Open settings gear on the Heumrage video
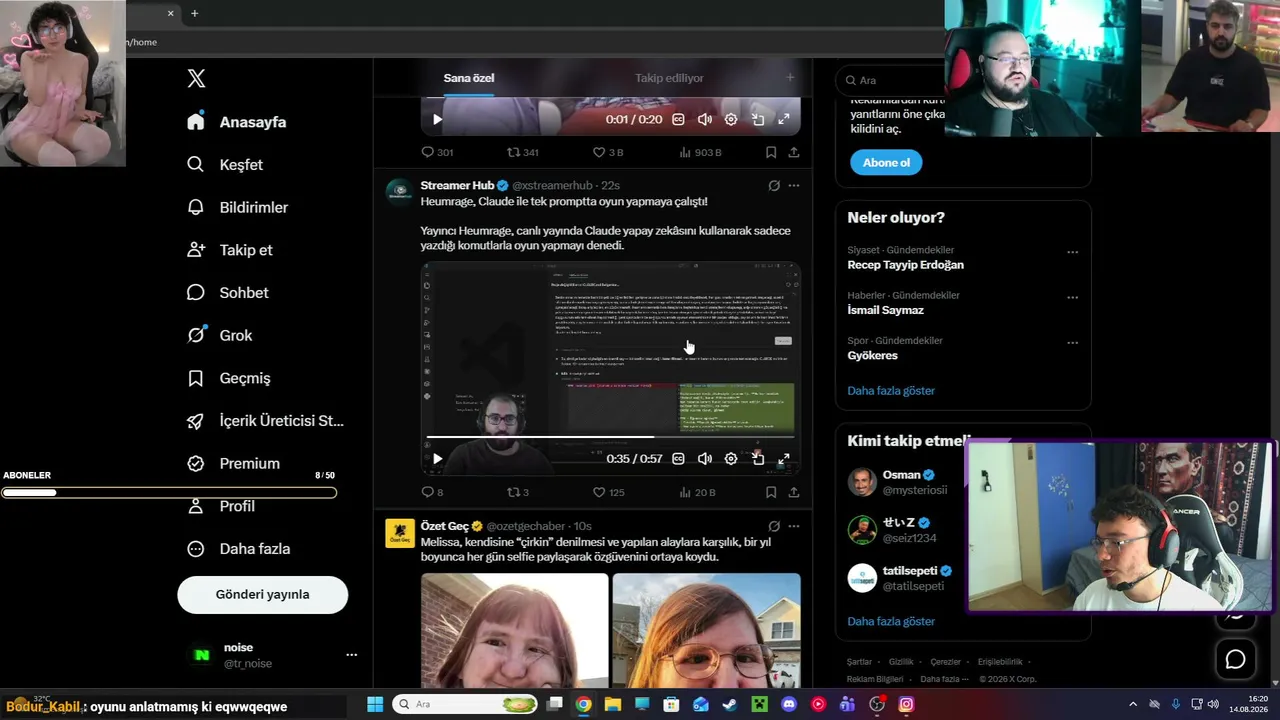 coord(731,459)
